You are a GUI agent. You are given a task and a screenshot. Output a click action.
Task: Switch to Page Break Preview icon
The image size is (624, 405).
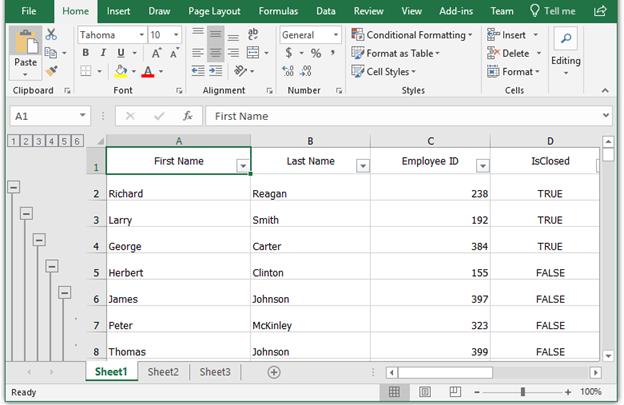[455, 392]
